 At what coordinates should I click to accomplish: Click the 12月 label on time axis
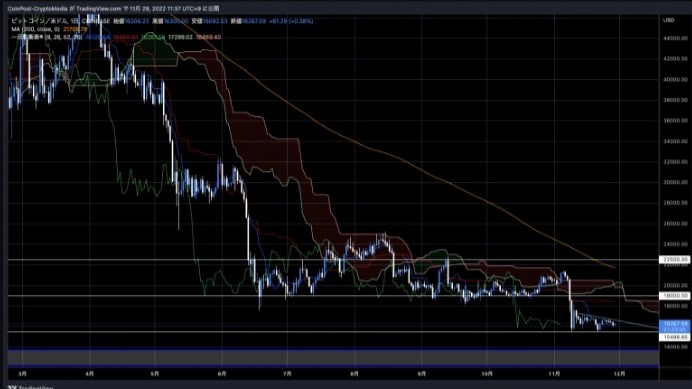(x=619, y=374)
